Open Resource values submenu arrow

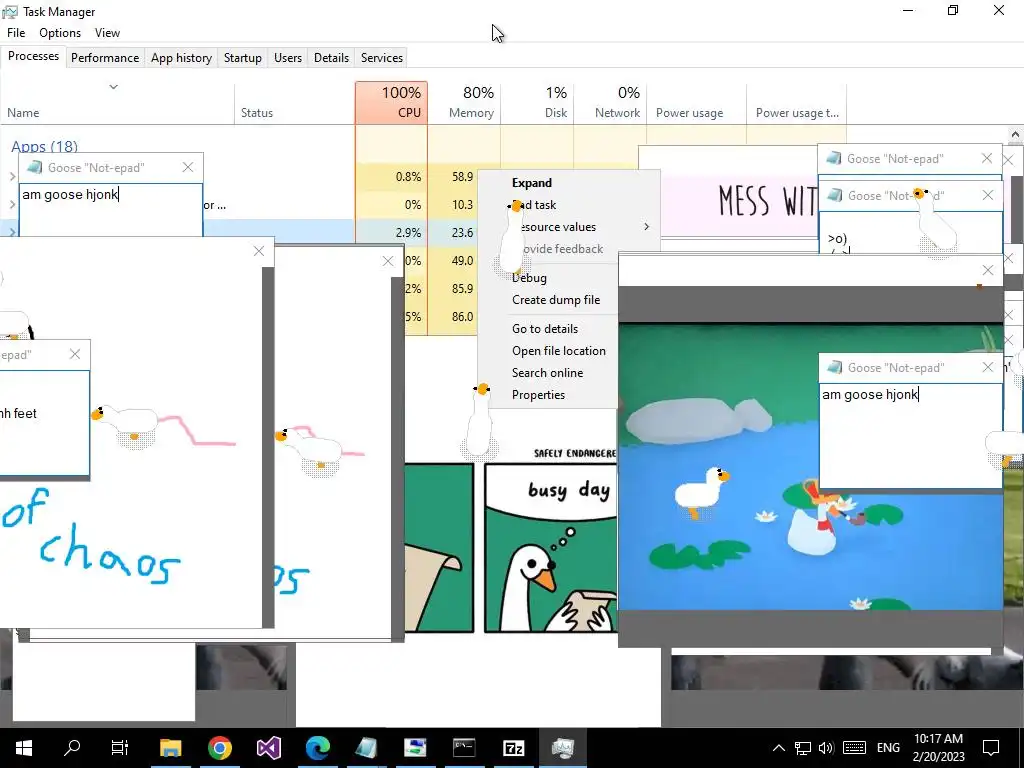[x=647, y=227]
